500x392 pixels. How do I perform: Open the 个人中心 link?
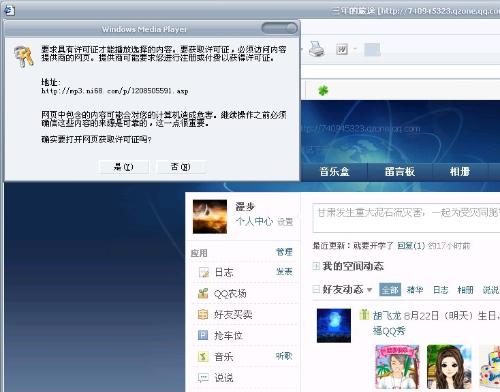coord(254,221)
